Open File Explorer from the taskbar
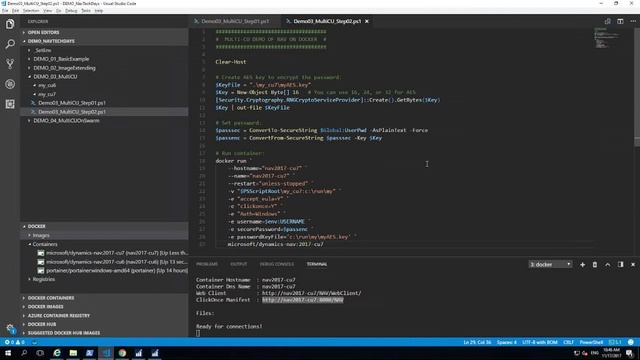This screenshot has width=640, height=360. pos(73,353)
